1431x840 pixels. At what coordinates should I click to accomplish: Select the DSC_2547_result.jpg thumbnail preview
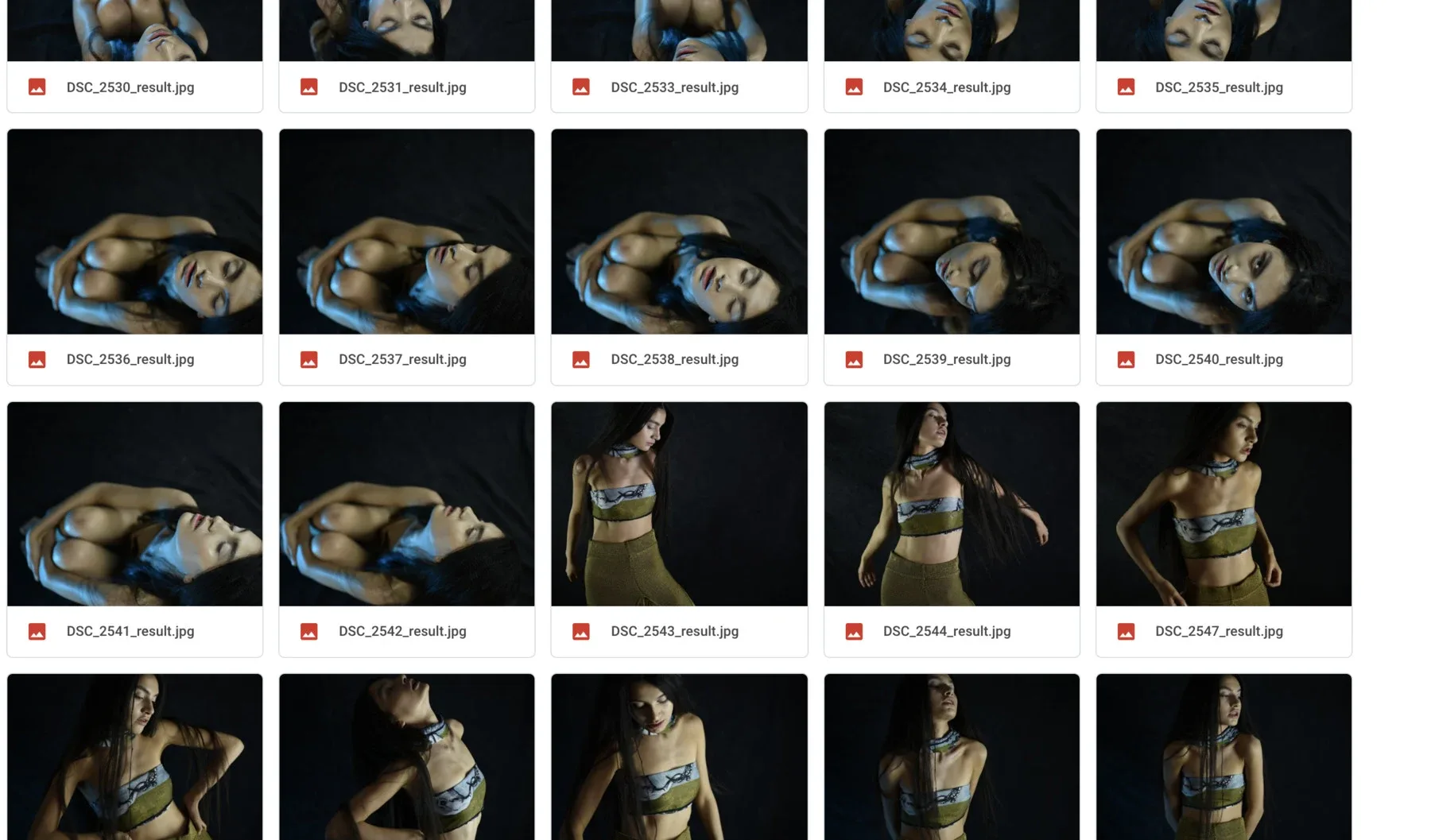click(x=1224, y=504)
